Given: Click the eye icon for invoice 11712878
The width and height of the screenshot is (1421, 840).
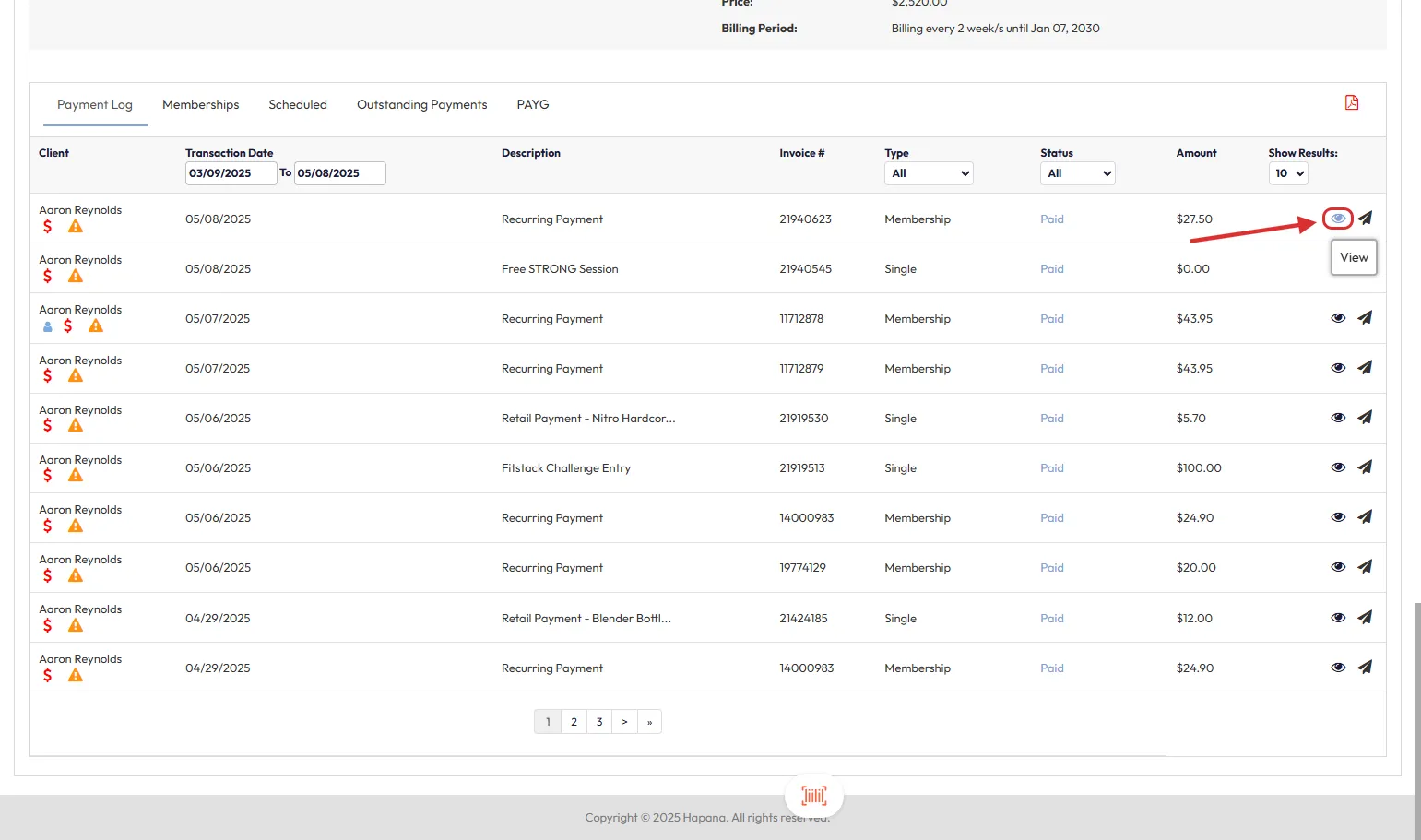Looking at the screenshot, I should click(1337, 318).
